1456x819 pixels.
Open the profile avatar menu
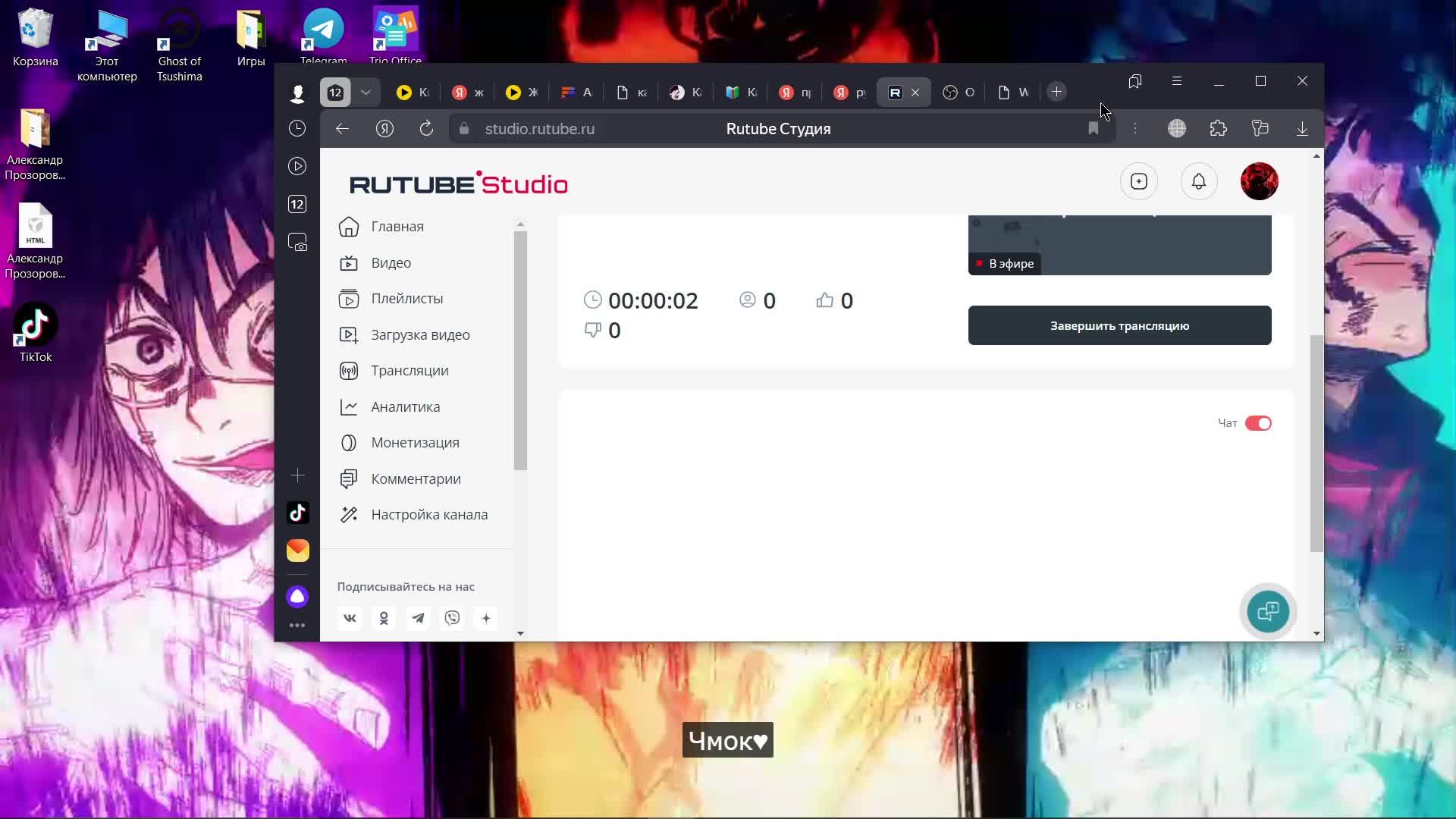pos(1259,181)
